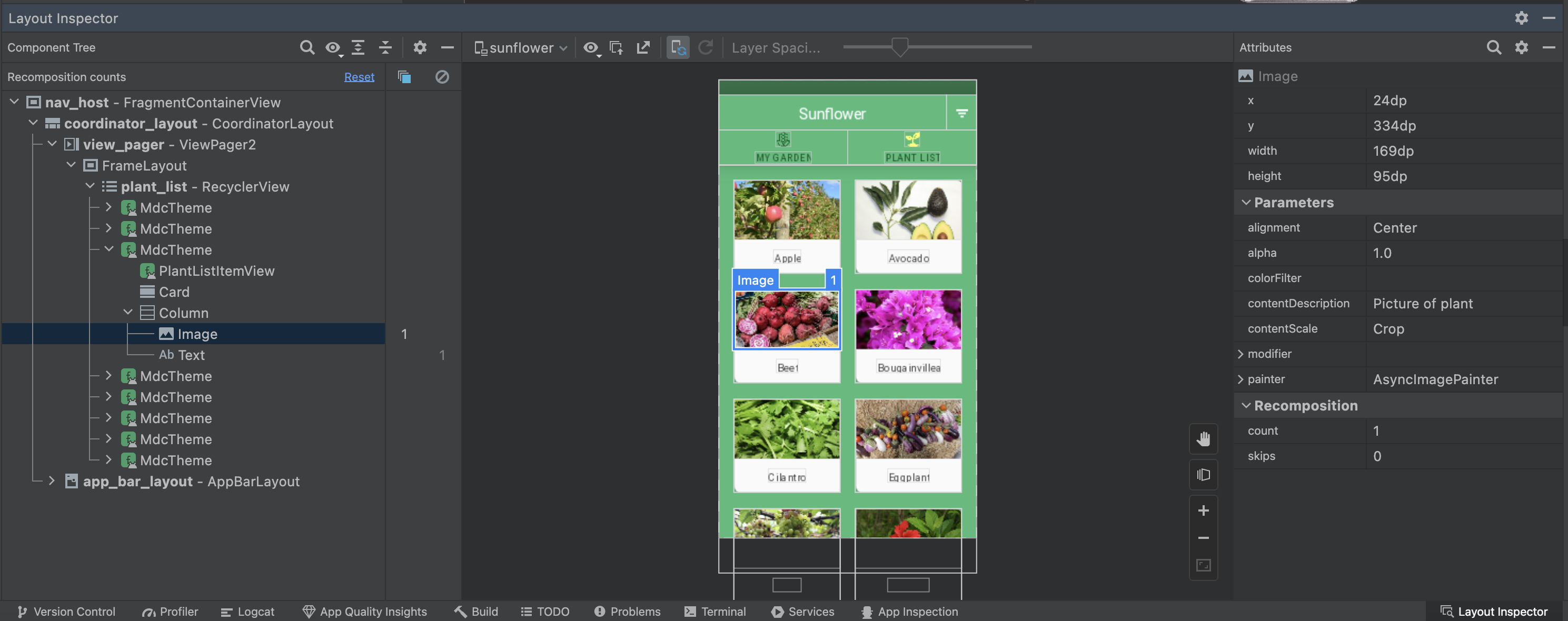
Task: Click the stop recording icon in Component Tree
Action: [442, 76]
